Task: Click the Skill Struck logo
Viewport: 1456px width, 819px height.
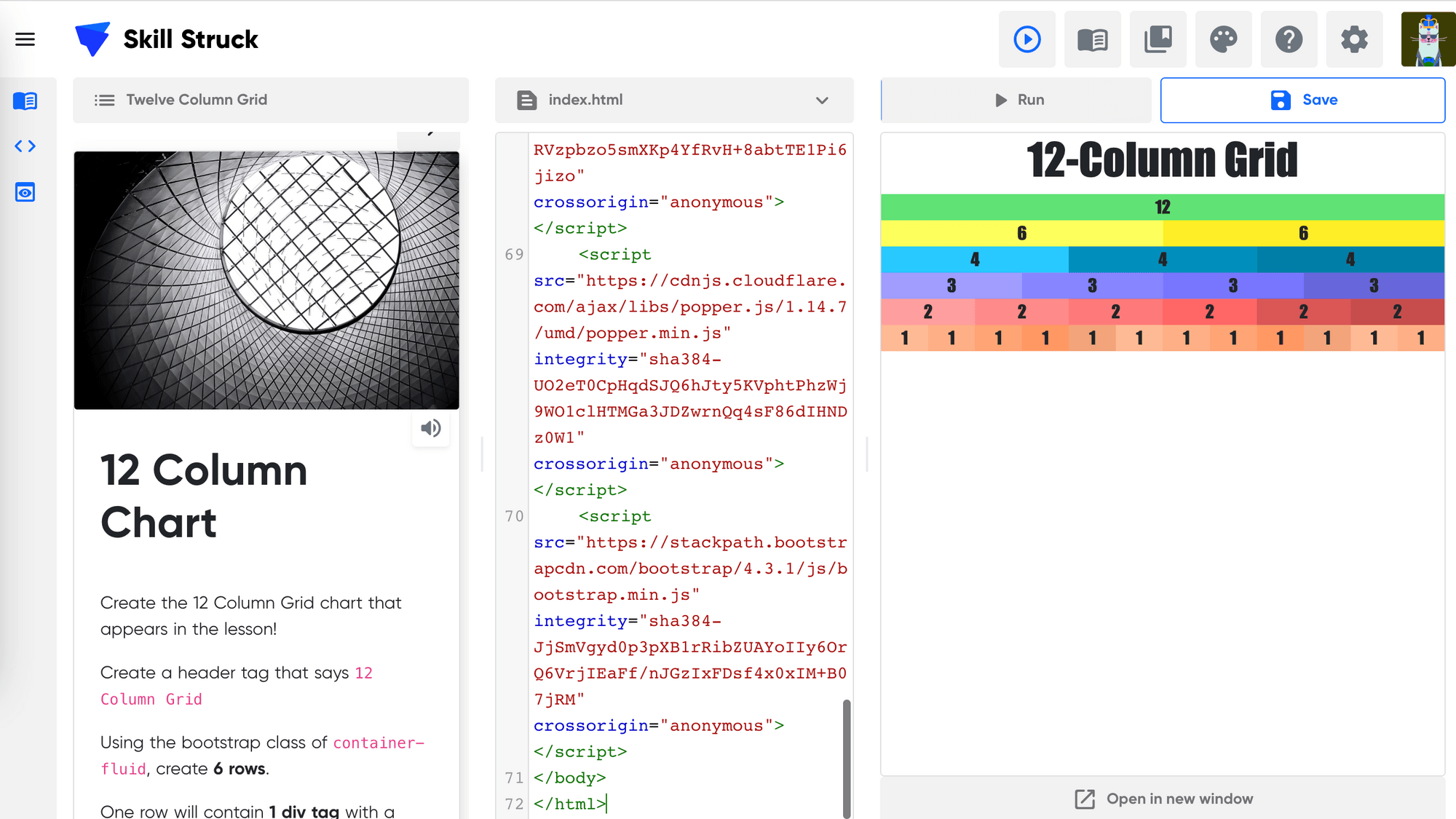Action: [167, 39]
